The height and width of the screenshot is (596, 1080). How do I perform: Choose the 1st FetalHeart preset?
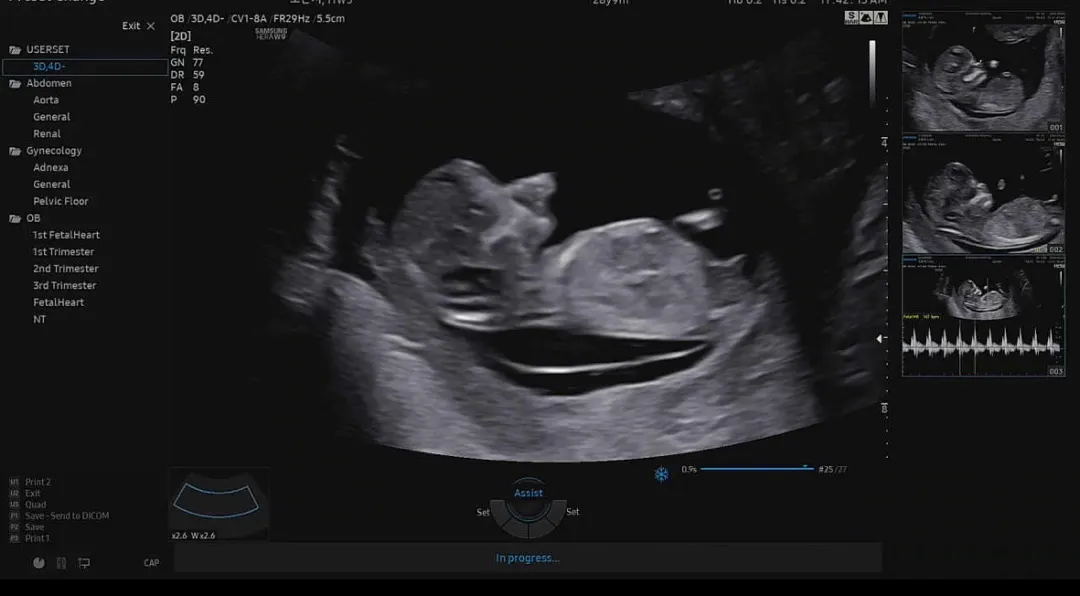(66, 235)
